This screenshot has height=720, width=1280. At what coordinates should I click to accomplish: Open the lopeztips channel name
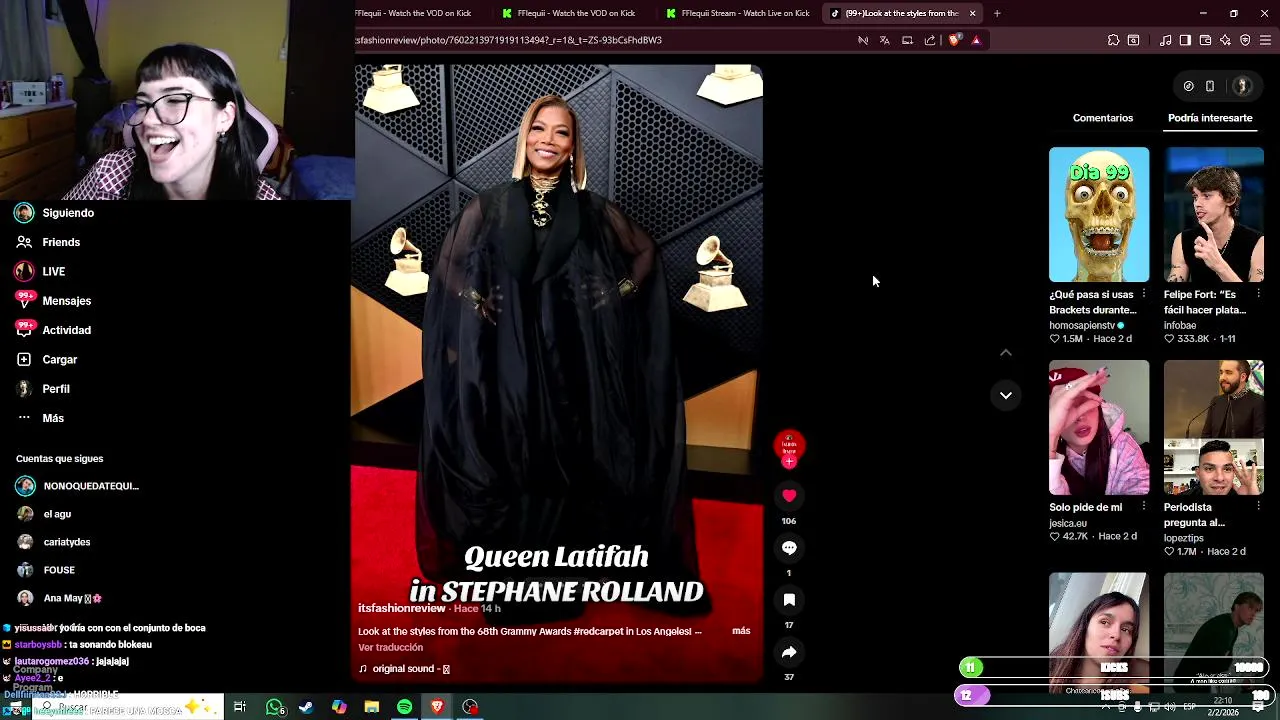[1183, 538]
